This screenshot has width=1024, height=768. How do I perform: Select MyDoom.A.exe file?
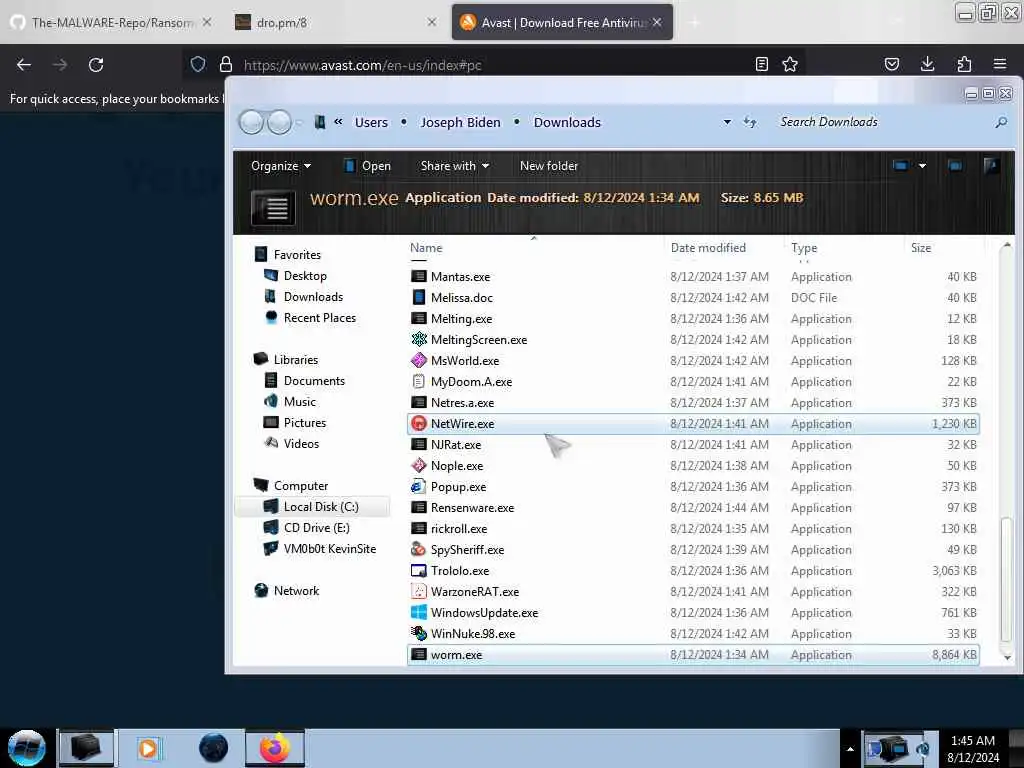coord(693,381)
